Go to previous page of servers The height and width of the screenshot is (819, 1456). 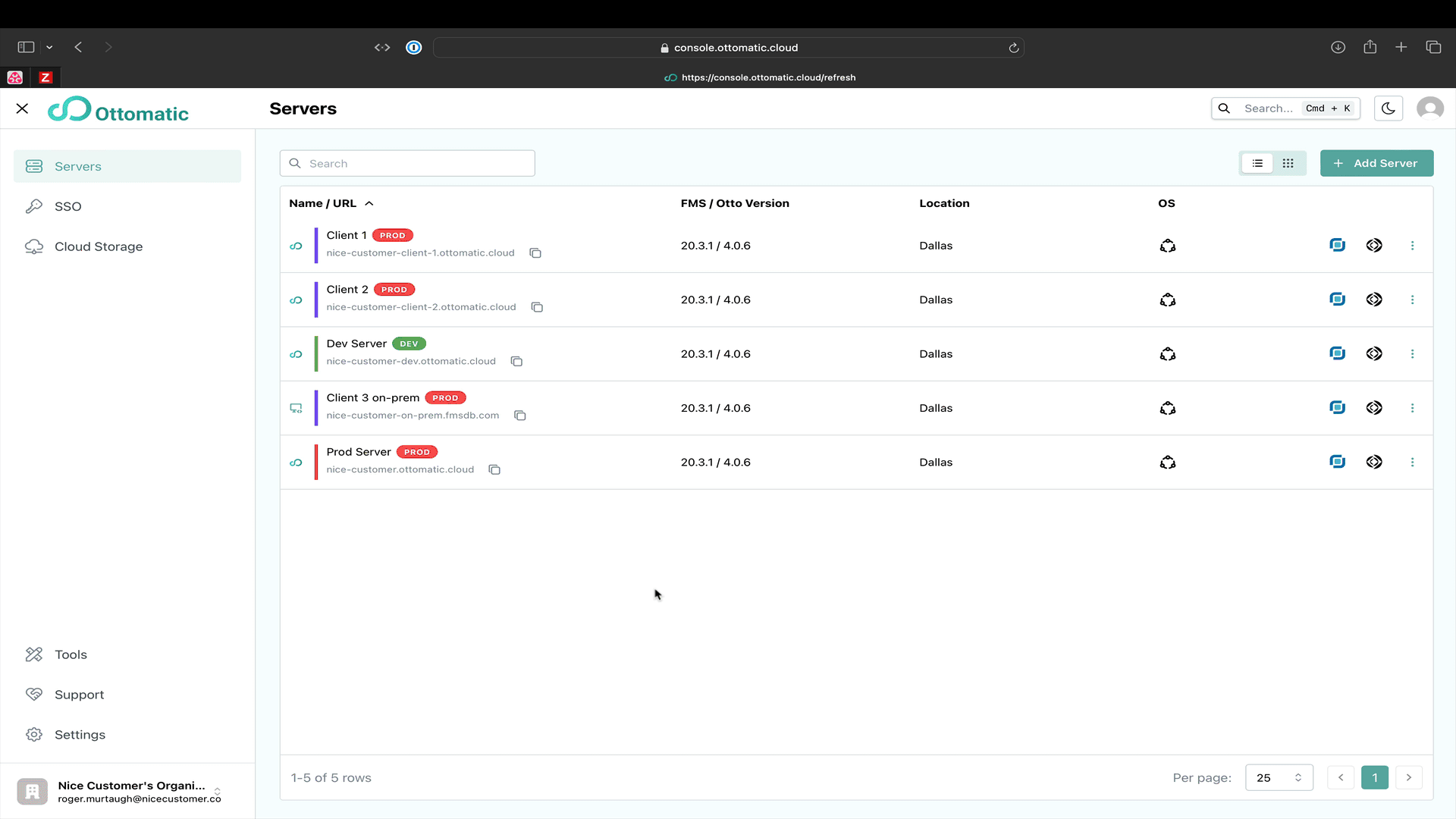tap(1341, 778)
